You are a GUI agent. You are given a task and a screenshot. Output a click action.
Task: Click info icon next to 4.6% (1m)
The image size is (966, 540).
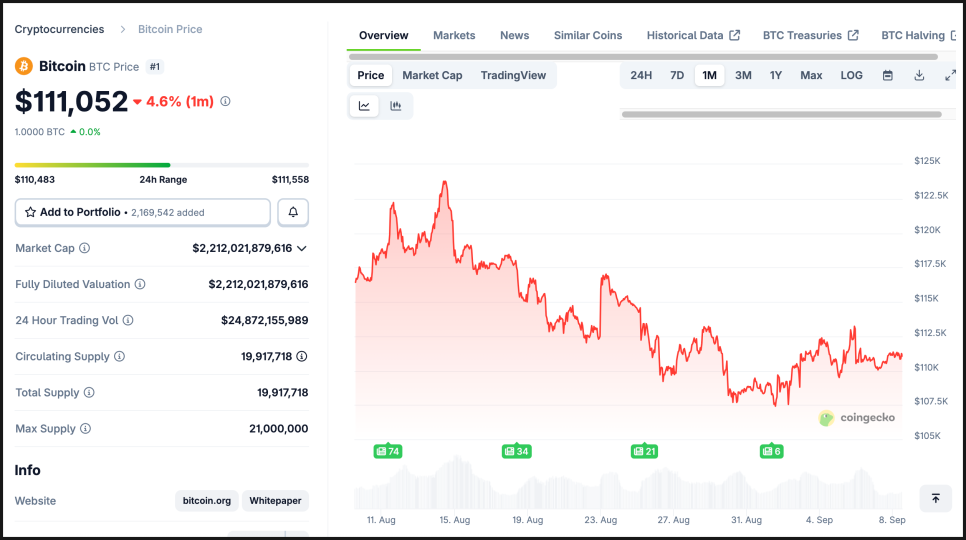pos(225,101)
